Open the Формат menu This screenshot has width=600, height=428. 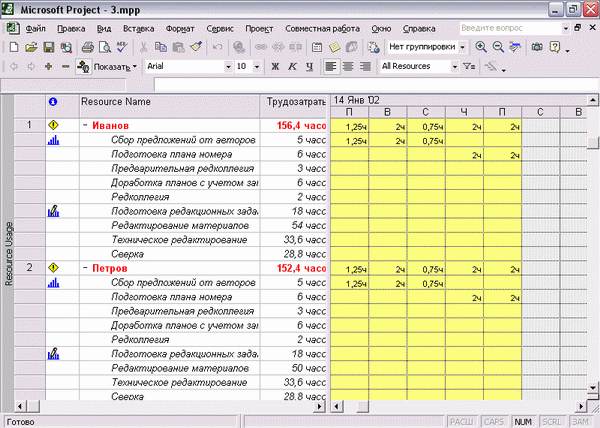pyautogui.click(x=180, y=29)
